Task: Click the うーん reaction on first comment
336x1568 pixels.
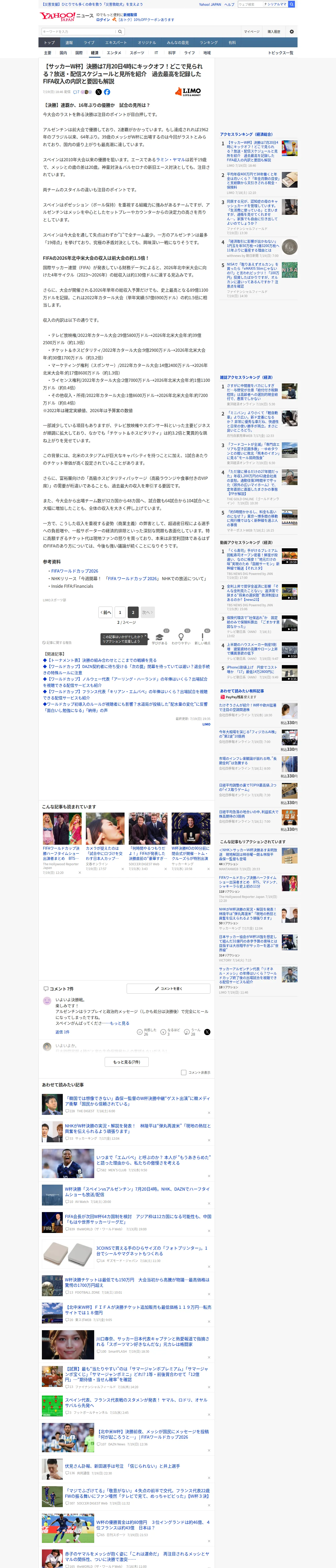Action: pyautogui.click(x=192, y=1032)
